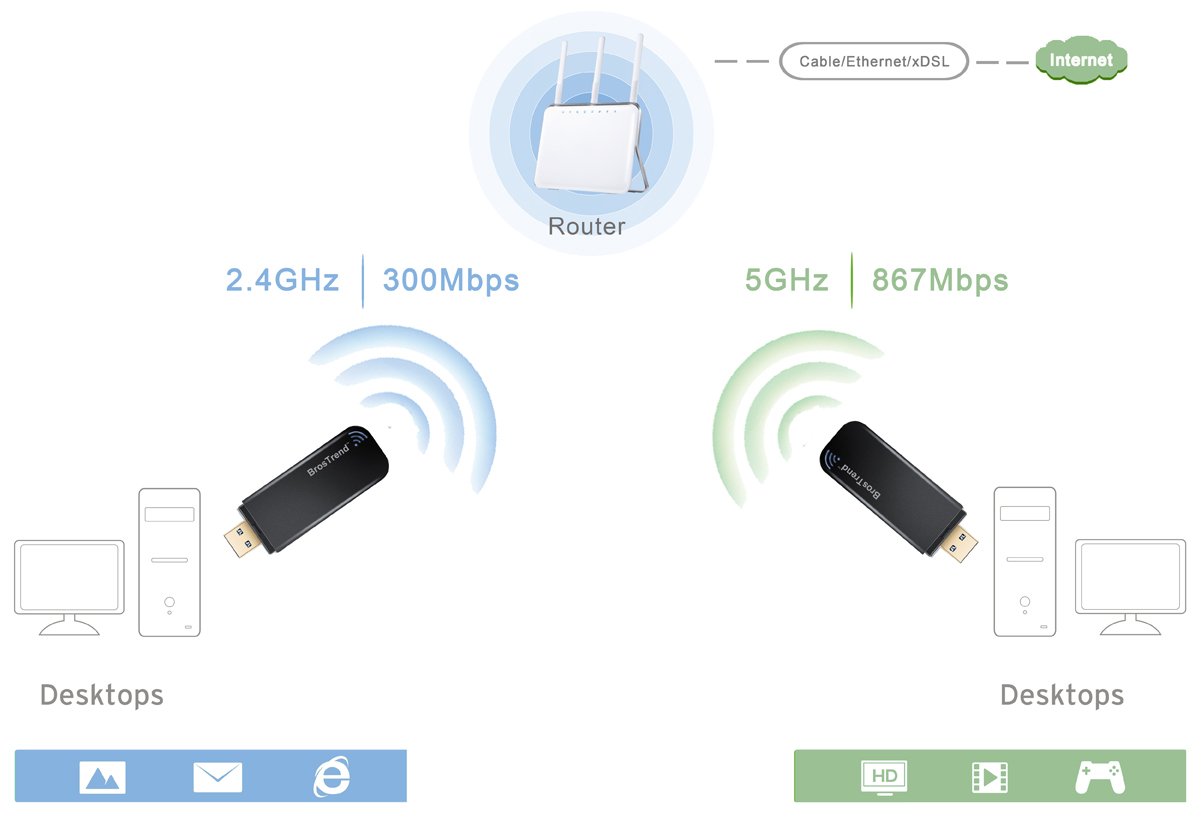Click the email envelope icon
The image size is (1201, 824).
coord(218,777)
